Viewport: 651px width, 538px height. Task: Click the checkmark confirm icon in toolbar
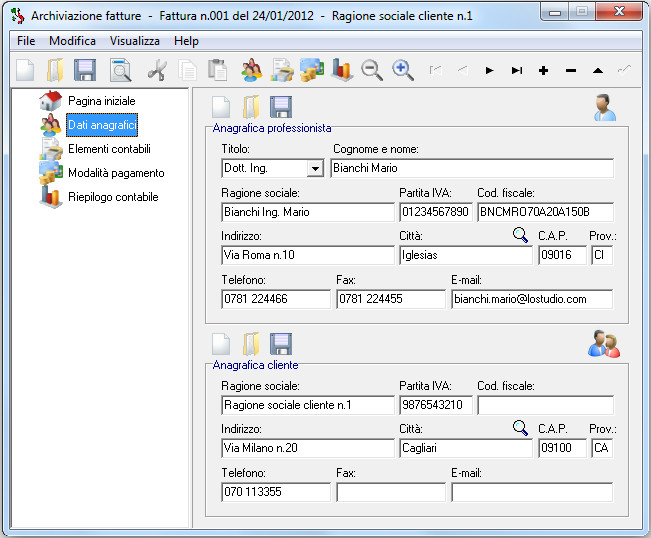[x=624, y=69]
